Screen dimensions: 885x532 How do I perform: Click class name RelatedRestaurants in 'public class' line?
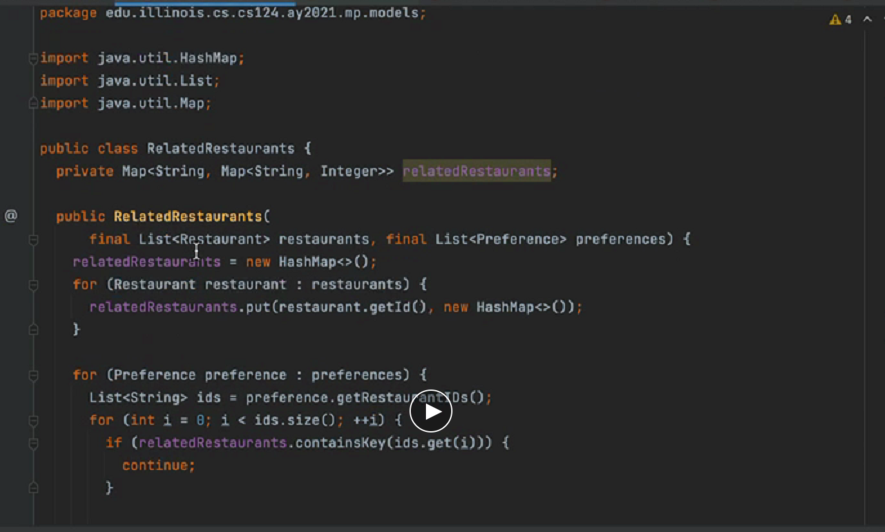coord(221,148)
